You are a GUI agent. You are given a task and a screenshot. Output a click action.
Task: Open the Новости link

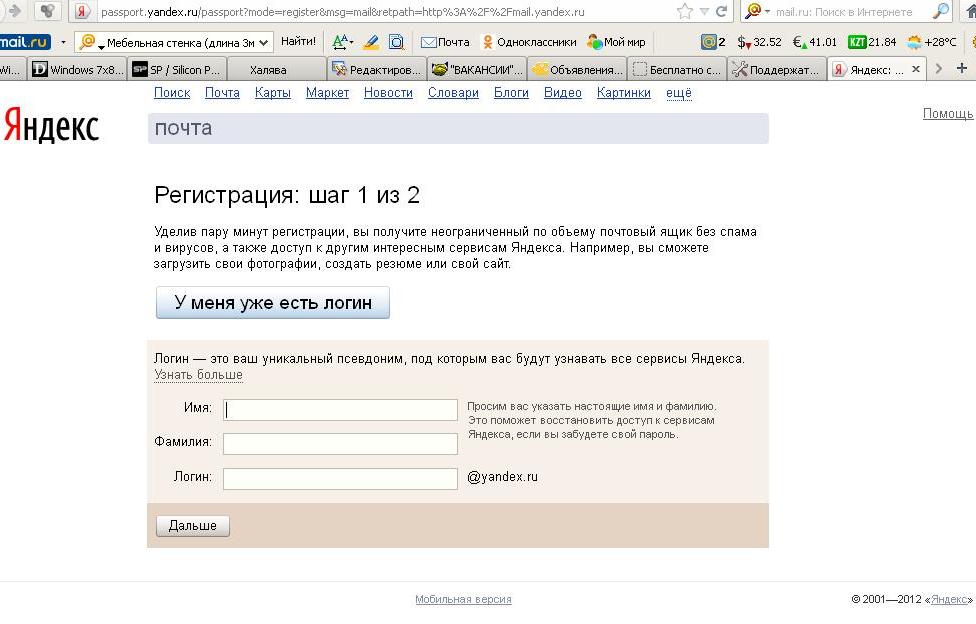[x=388, y=93]
